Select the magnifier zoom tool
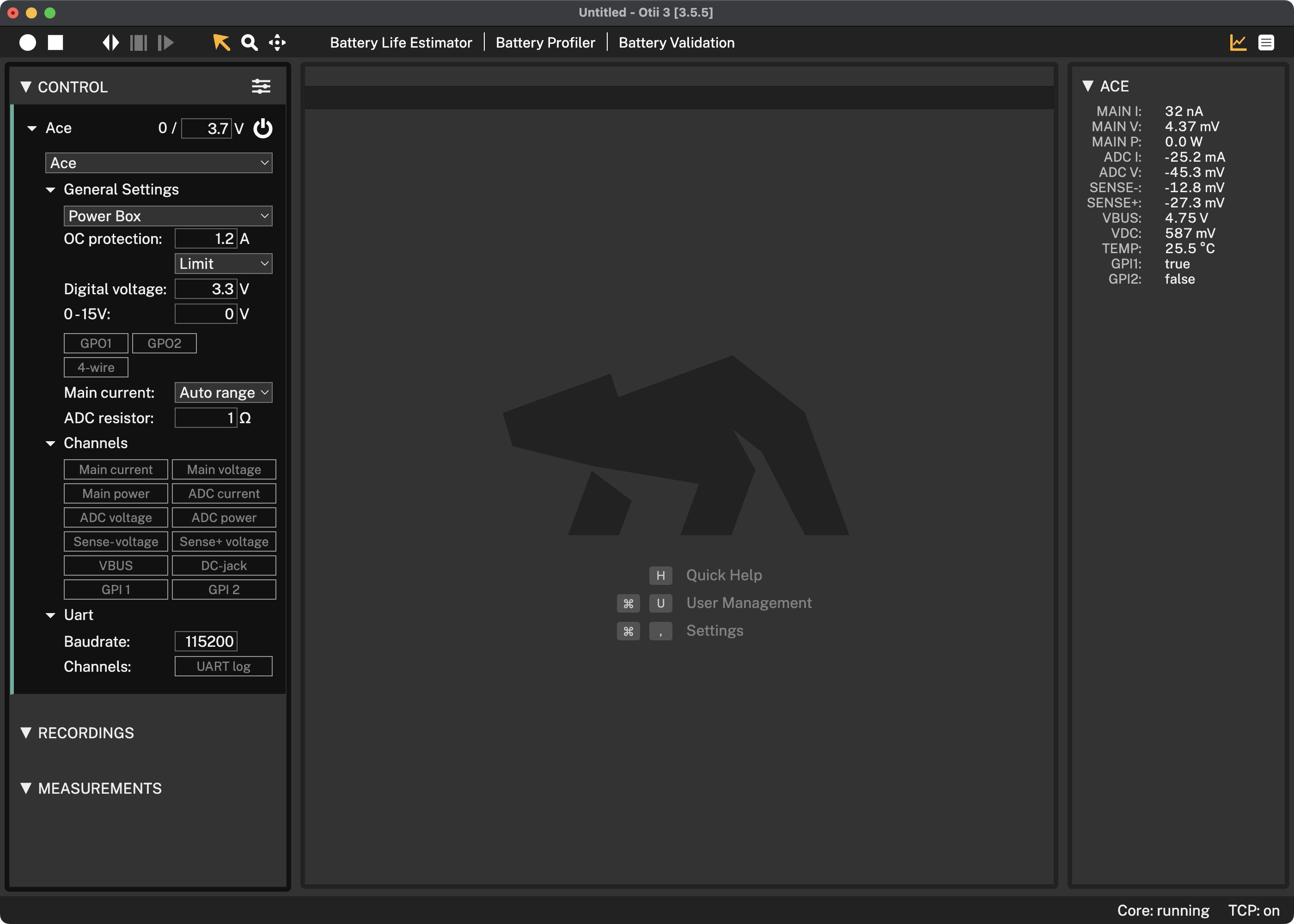Screen dimensions: 1294x924 tap(249, 43)
